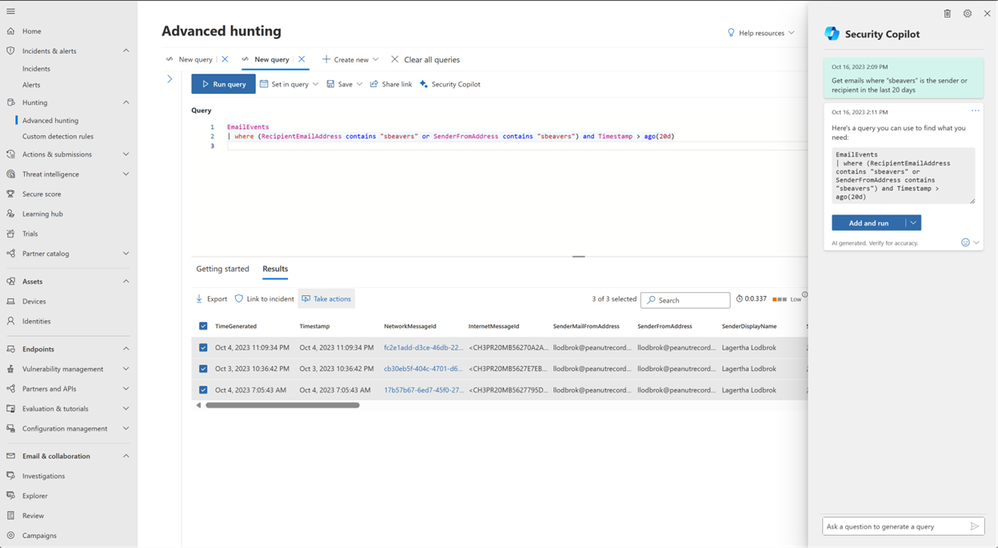Open Custom detection rules
The height and width of the screenshot is (548, 998).
point(58,136)
